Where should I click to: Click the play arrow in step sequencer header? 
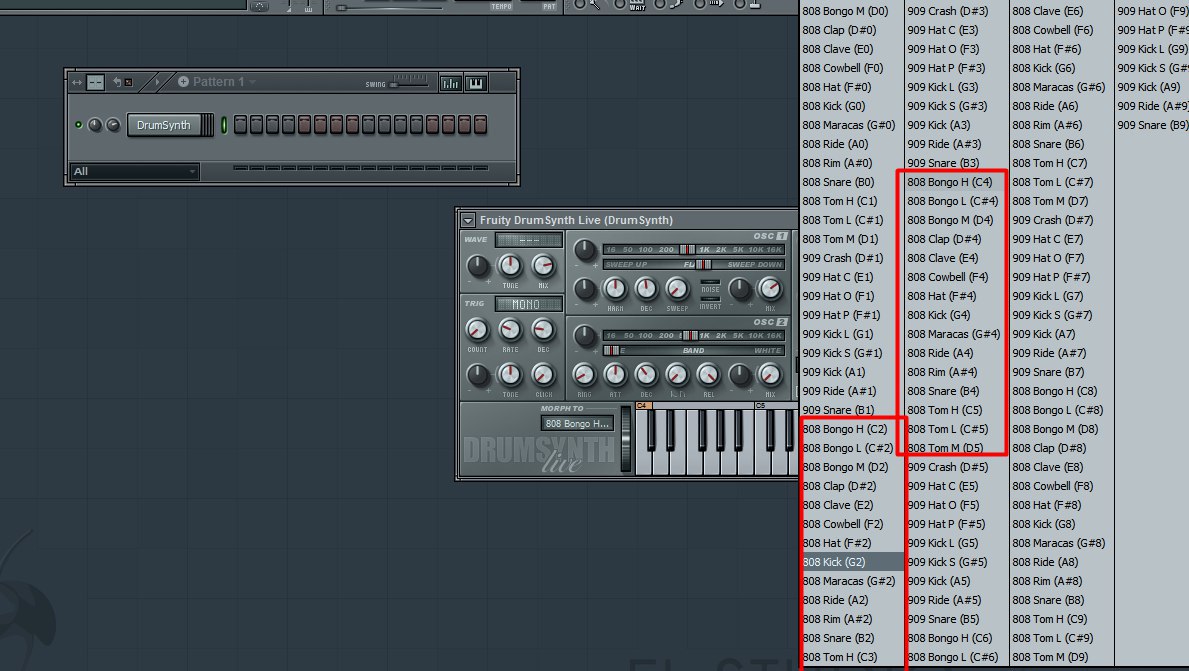157,82
